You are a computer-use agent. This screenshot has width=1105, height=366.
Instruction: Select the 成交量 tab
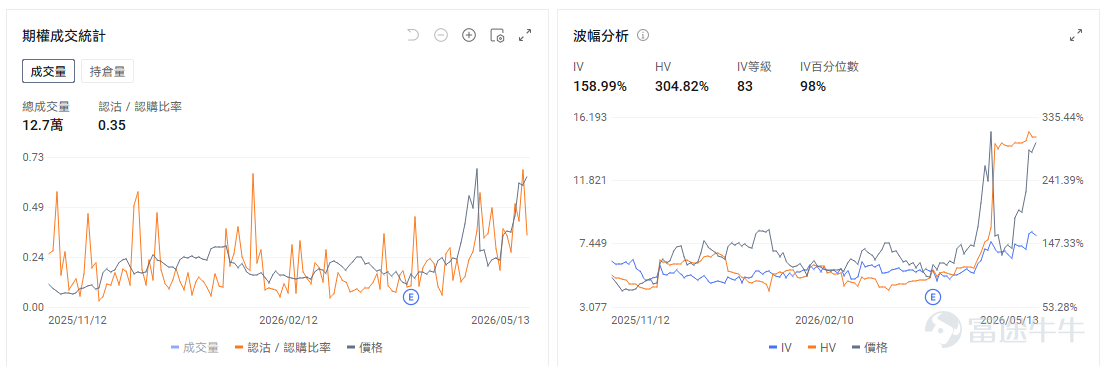tap(49, 71)
